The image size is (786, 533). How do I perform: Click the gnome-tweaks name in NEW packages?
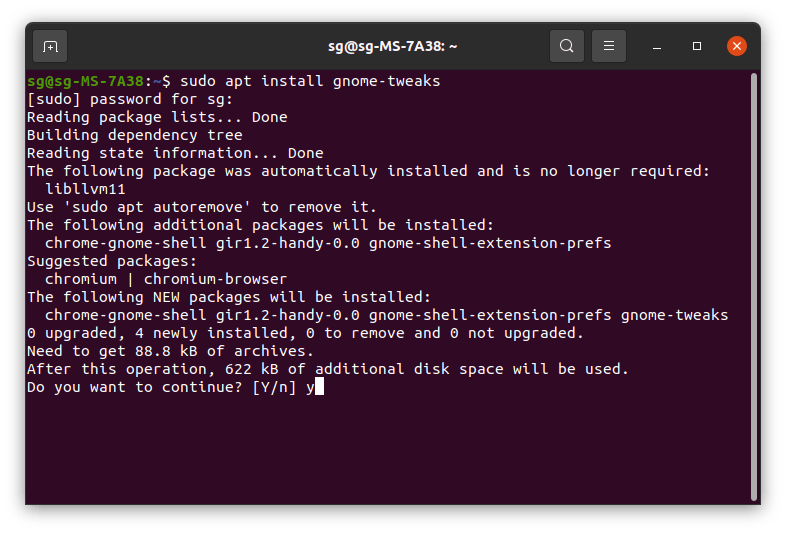(674, 315)
